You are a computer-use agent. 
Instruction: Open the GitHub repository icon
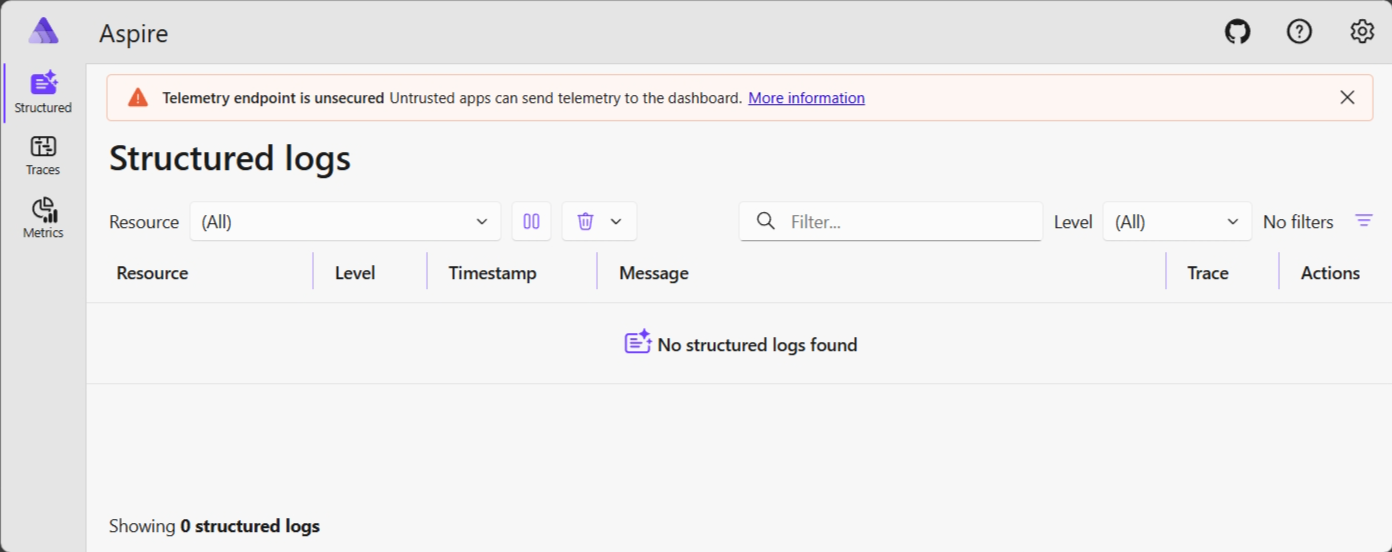pyautogui.click(x=1237, y=32)
